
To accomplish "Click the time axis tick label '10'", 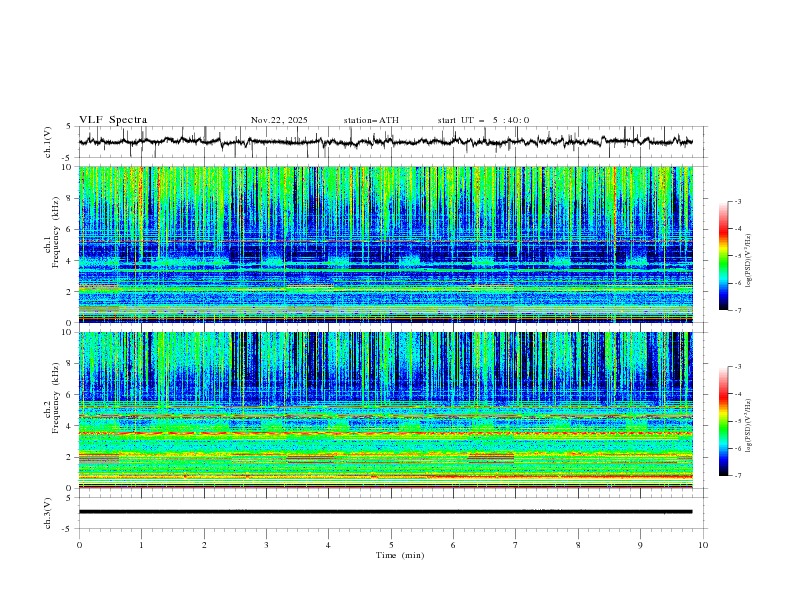I will (x=703, y=545).
